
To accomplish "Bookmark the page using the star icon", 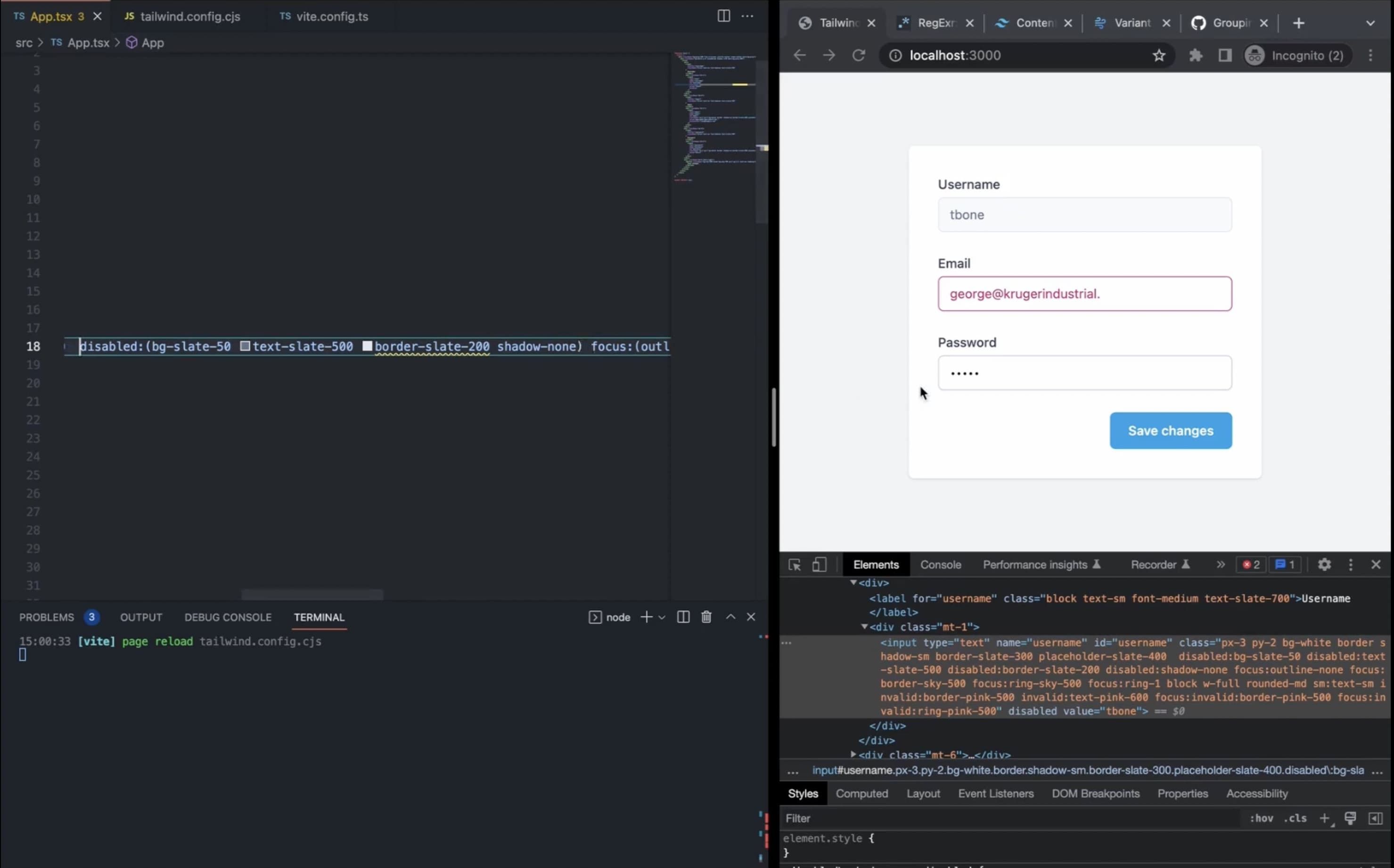I will click(x=1159, y=55).
